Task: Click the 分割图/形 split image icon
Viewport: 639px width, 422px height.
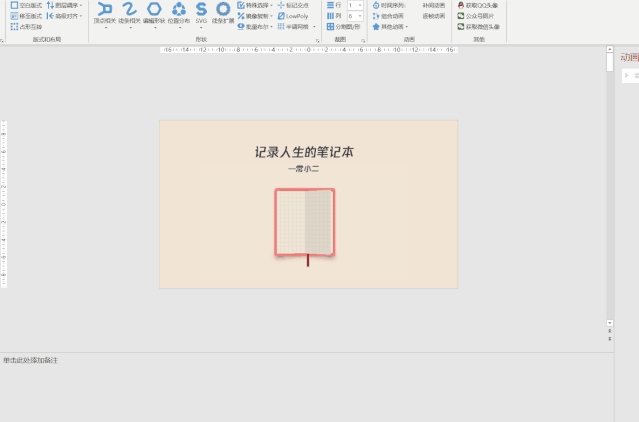Action: click(331, 26)
